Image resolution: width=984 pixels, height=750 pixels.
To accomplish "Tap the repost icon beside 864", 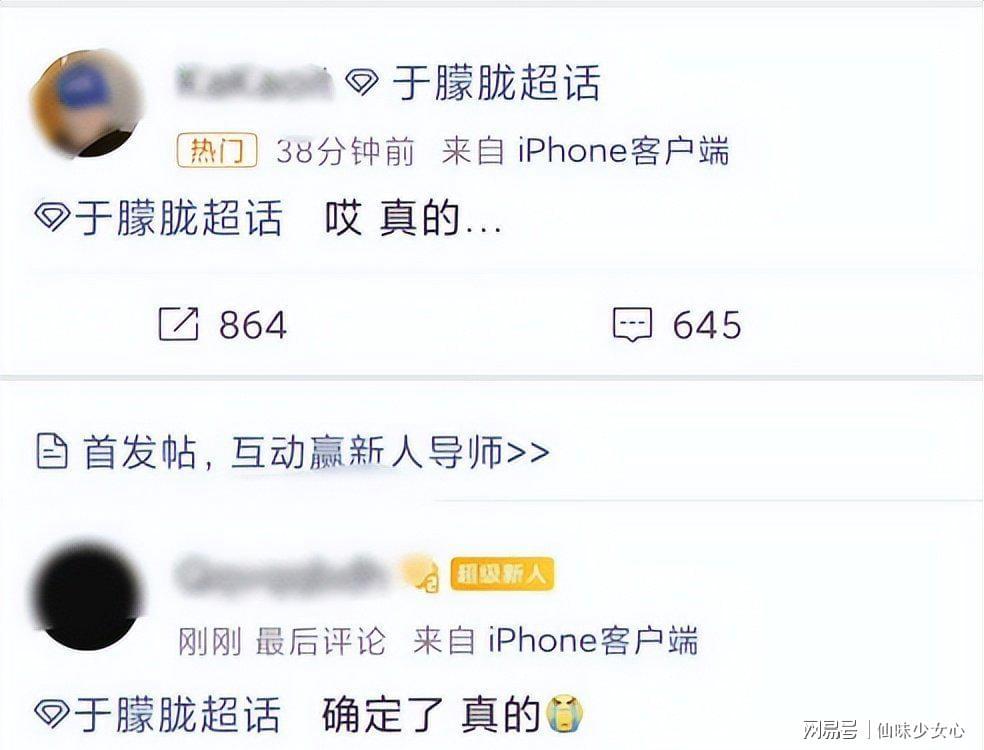I will (x=178, y=324).
